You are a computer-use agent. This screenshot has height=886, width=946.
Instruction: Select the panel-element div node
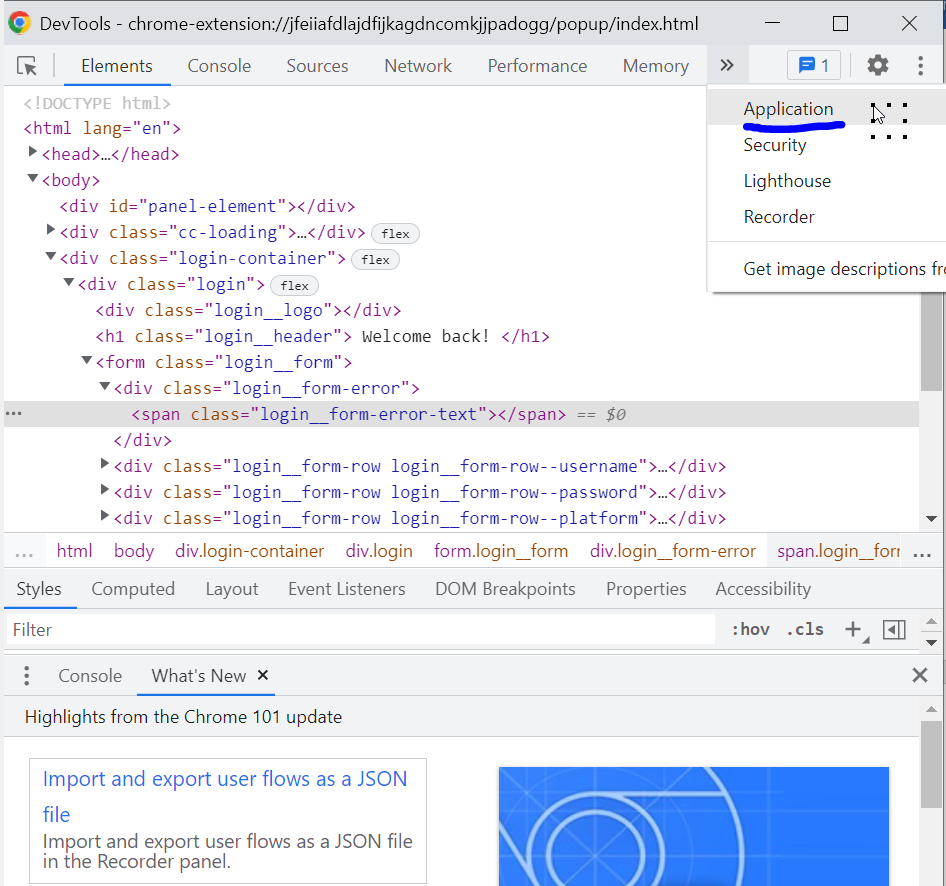[207, 206]
